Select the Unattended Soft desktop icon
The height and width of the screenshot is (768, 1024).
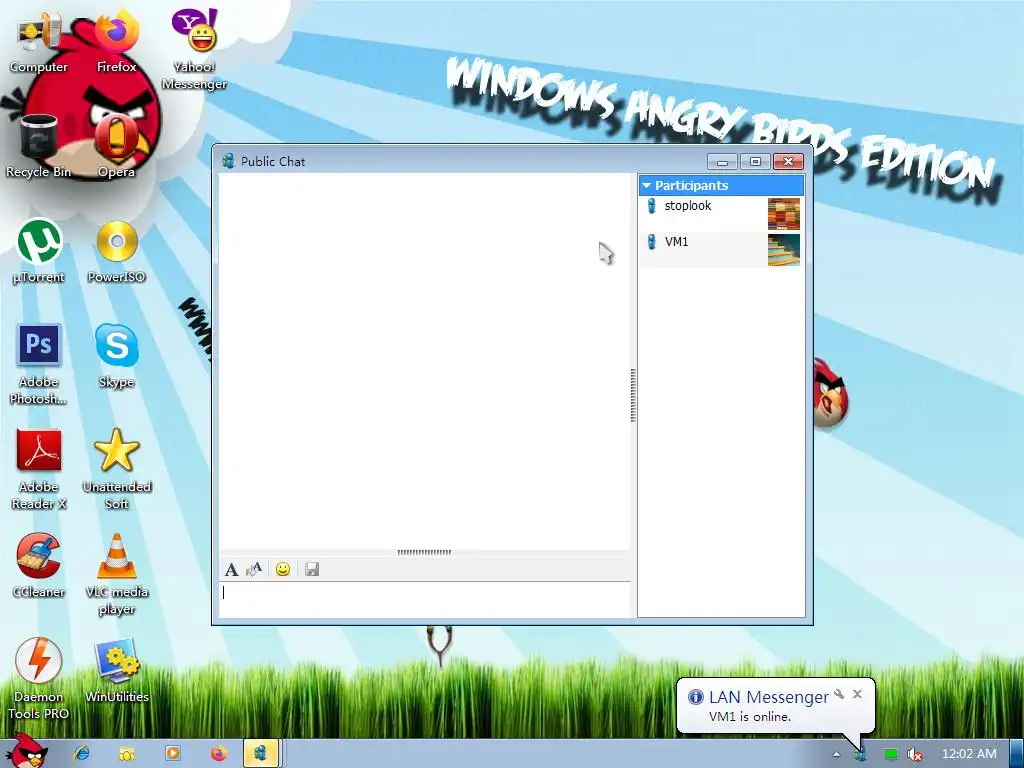[x=116, y=470]
